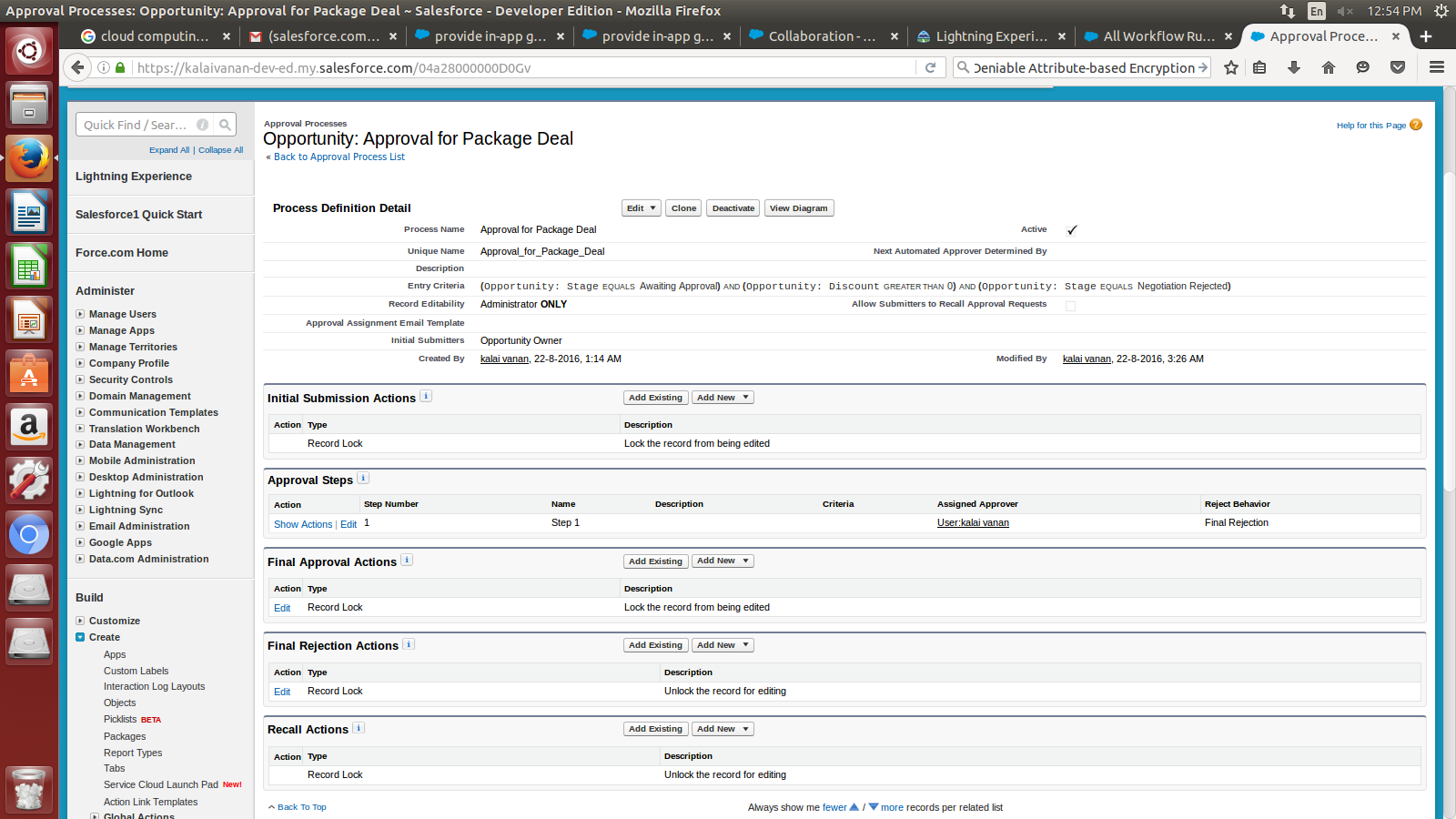Viewport: 1456px width, 819px height.
Task: Go to Firefox home page icon
Action: pos(1329,67)
